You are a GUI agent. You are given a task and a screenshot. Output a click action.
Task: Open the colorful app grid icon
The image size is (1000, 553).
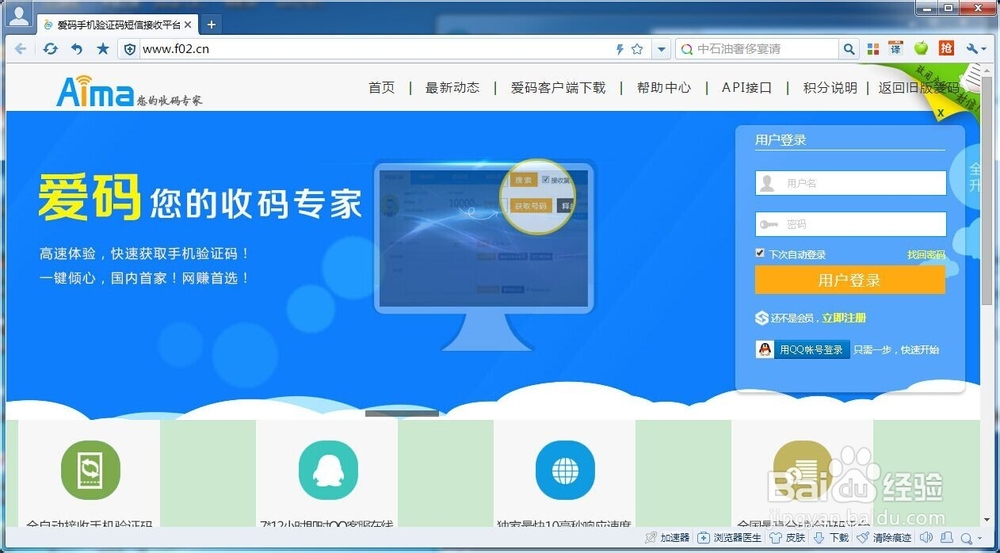[873, 48]
